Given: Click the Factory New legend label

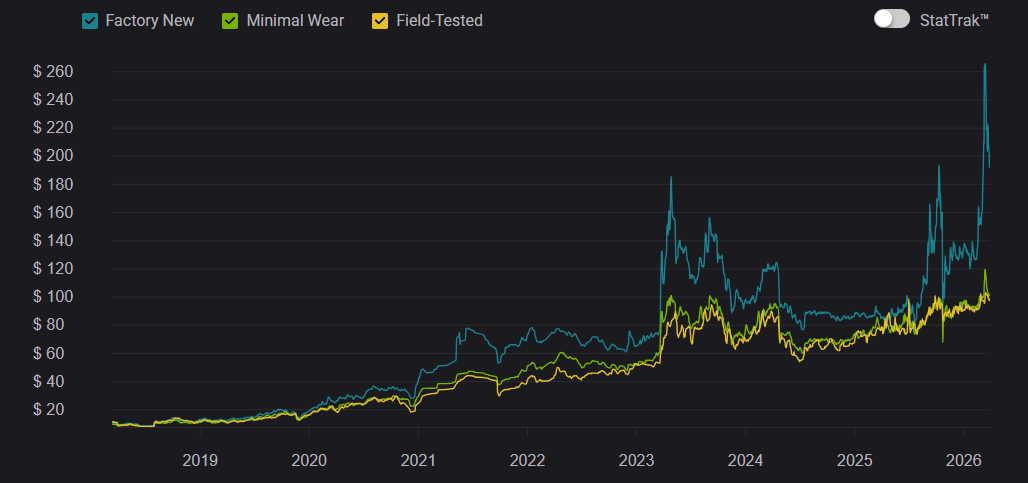Looking at the screenshot, I should point(150,20).
